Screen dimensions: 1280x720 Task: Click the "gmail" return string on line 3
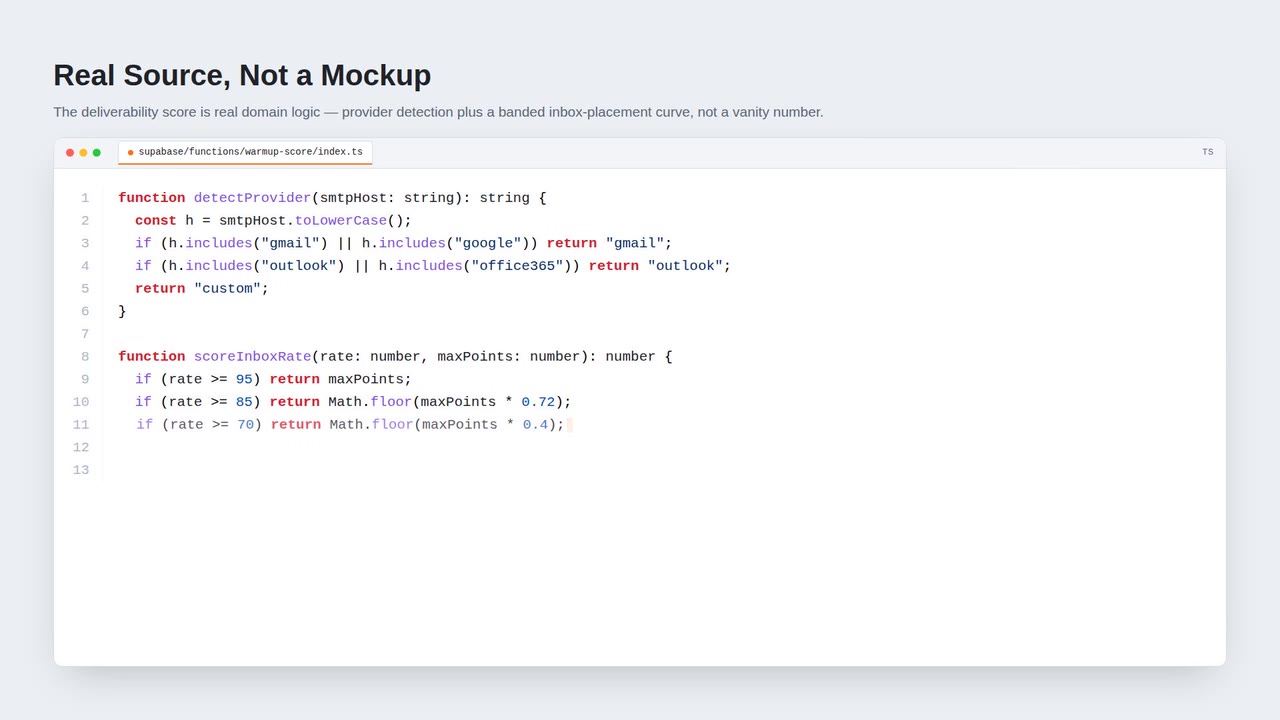635,244
